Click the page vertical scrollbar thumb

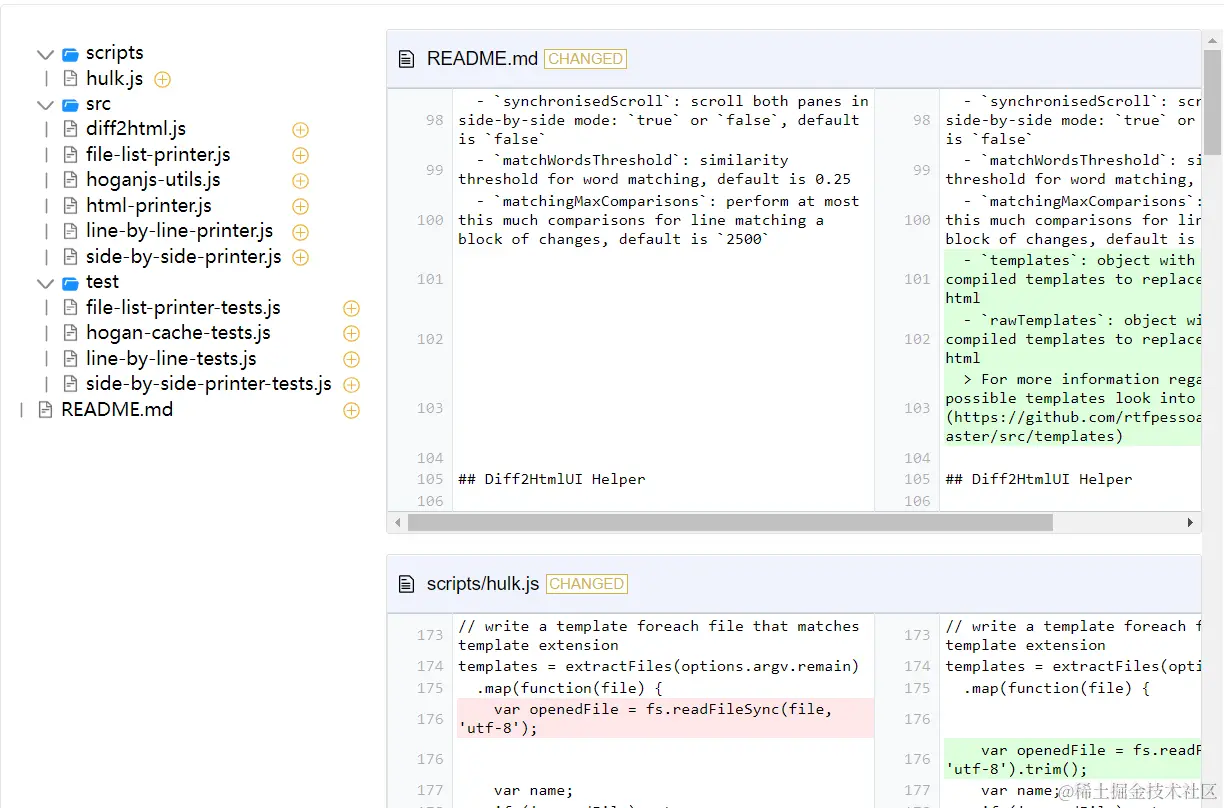[1212, 102]
